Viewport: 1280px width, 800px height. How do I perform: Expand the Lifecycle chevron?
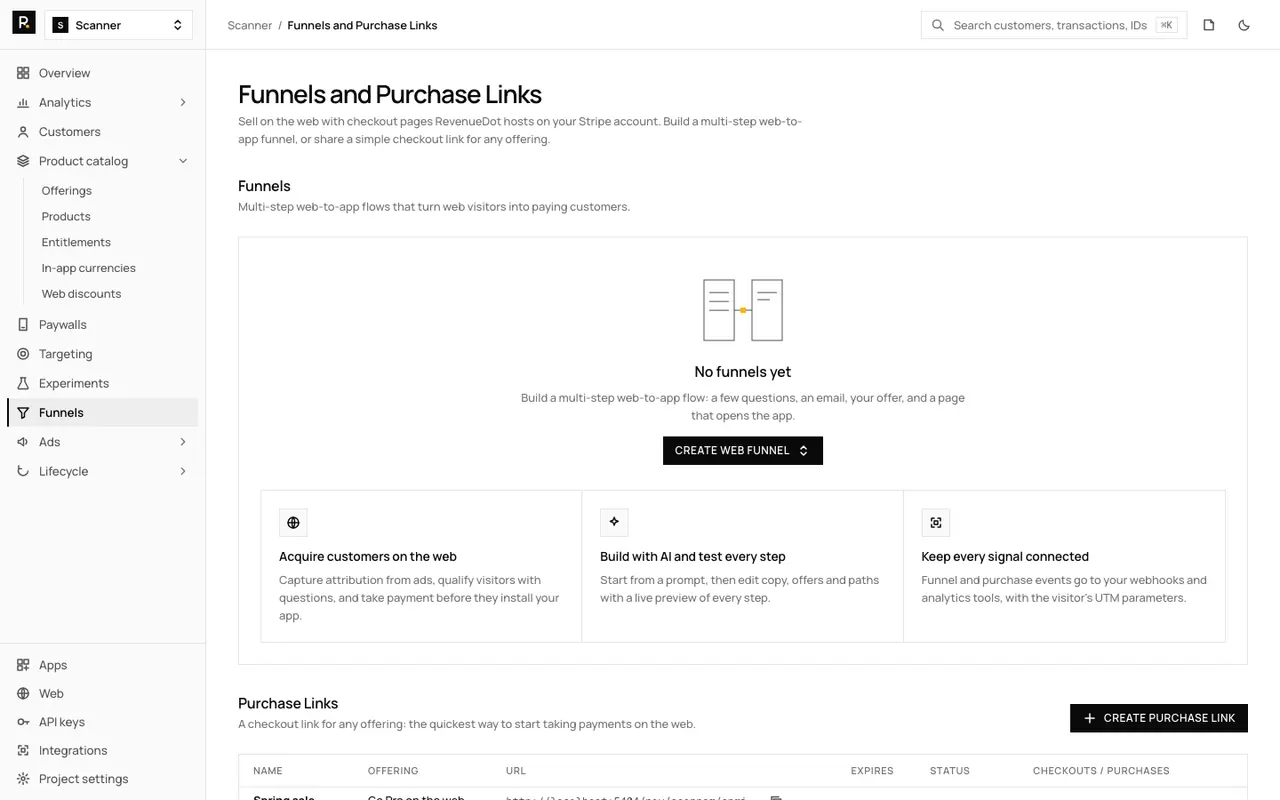pyautogui.click(x=183, y=471)
